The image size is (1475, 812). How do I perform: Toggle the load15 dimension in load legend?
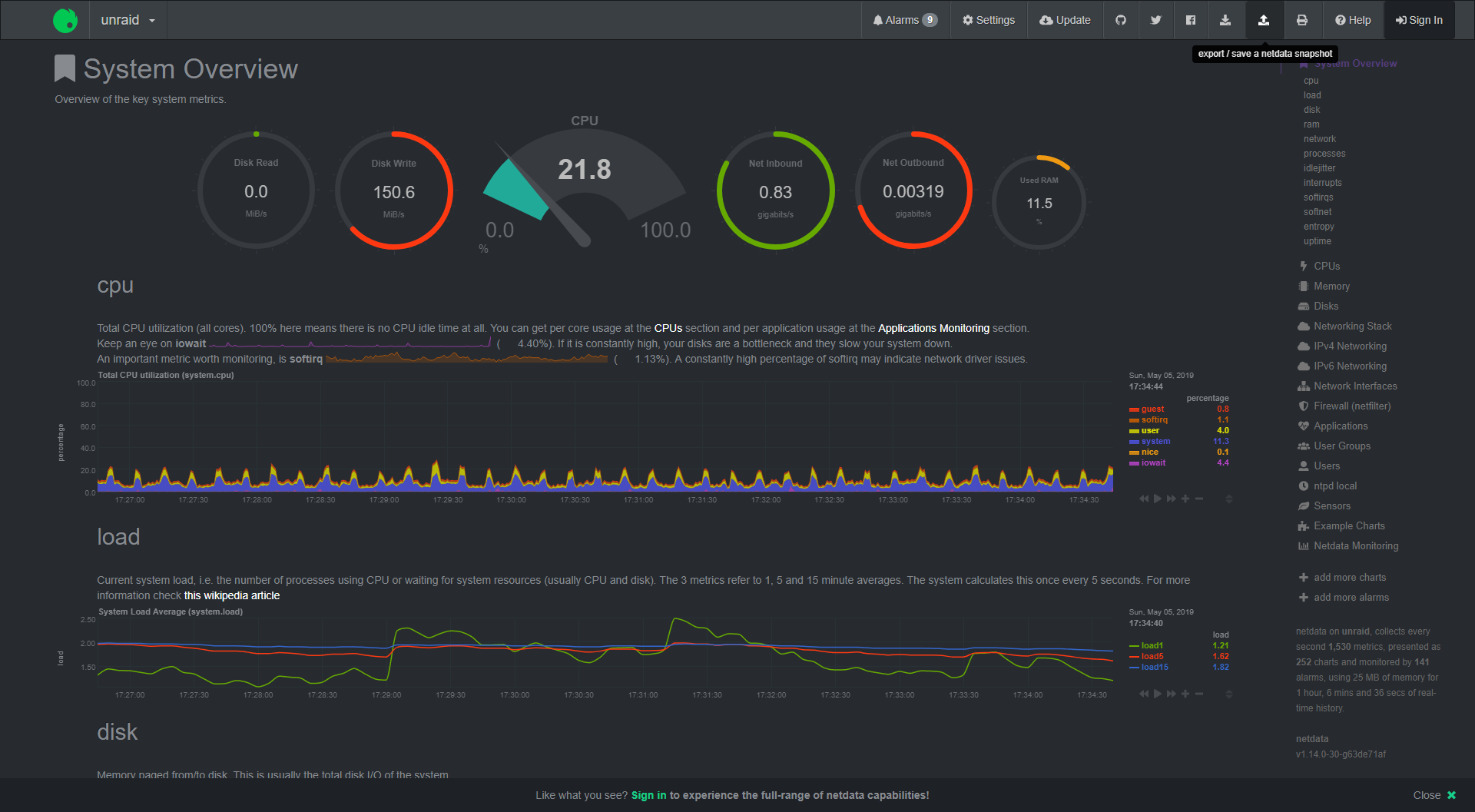[x=1154, y=667]
